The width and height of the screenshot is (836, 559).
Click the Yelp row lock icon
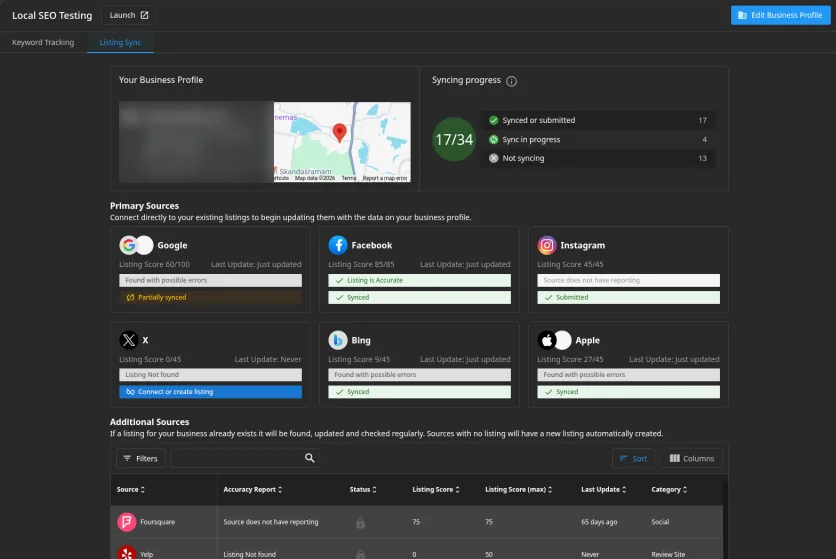click(360, 554)
